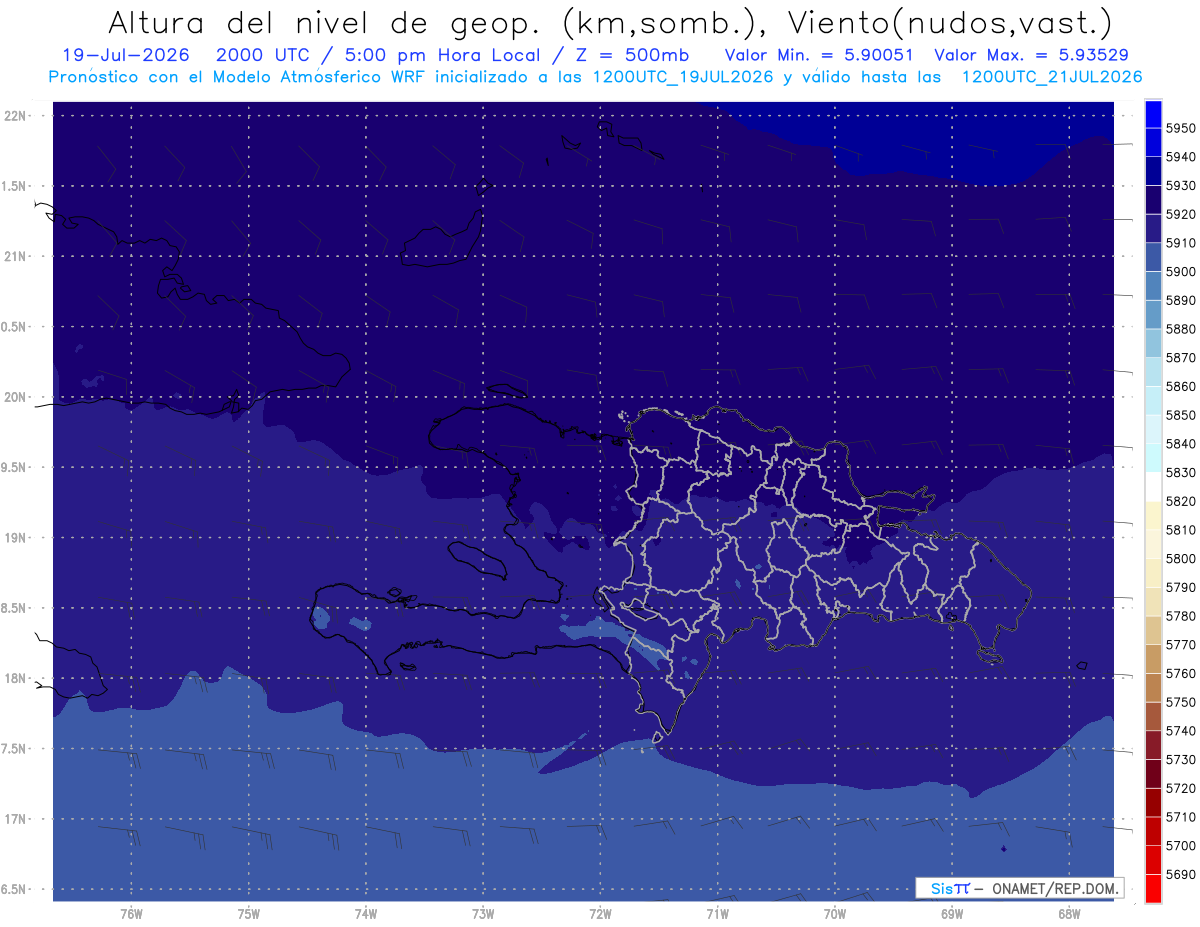Click the '5900' colorbar label

pos(1181,272)
